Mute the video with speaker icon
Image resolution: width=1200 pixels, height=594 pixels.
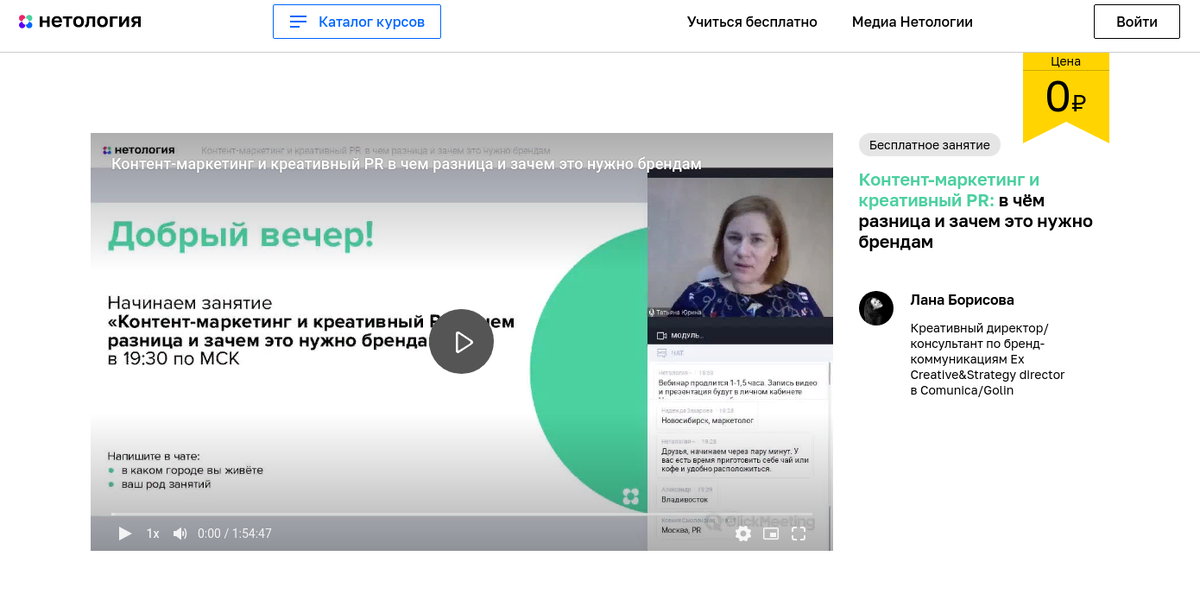(180, 534)
